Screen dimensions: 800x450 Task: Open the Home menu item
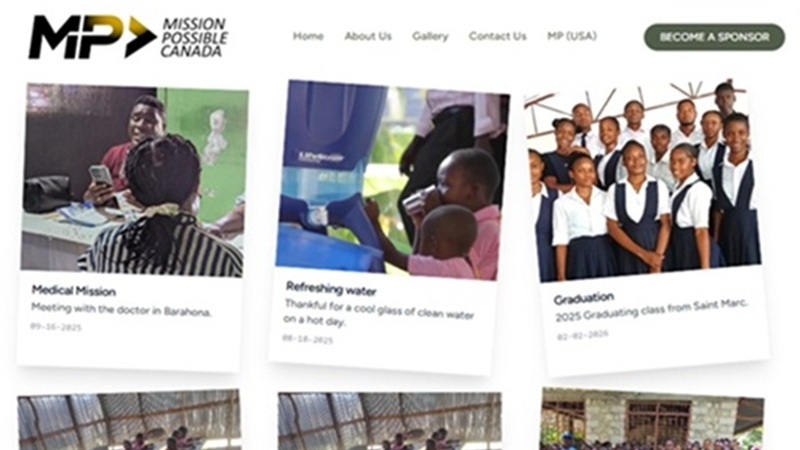(308, 36)
